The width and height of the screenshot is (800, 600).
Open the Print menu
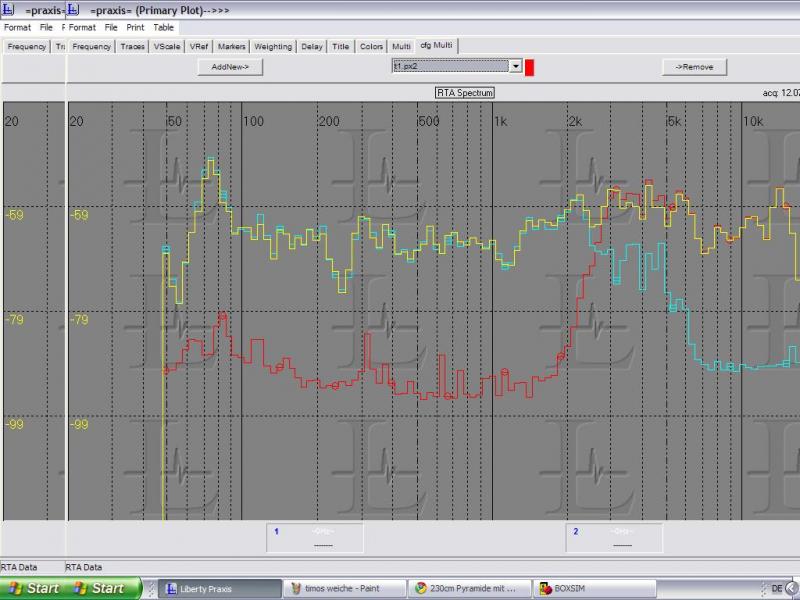(135, 27)
